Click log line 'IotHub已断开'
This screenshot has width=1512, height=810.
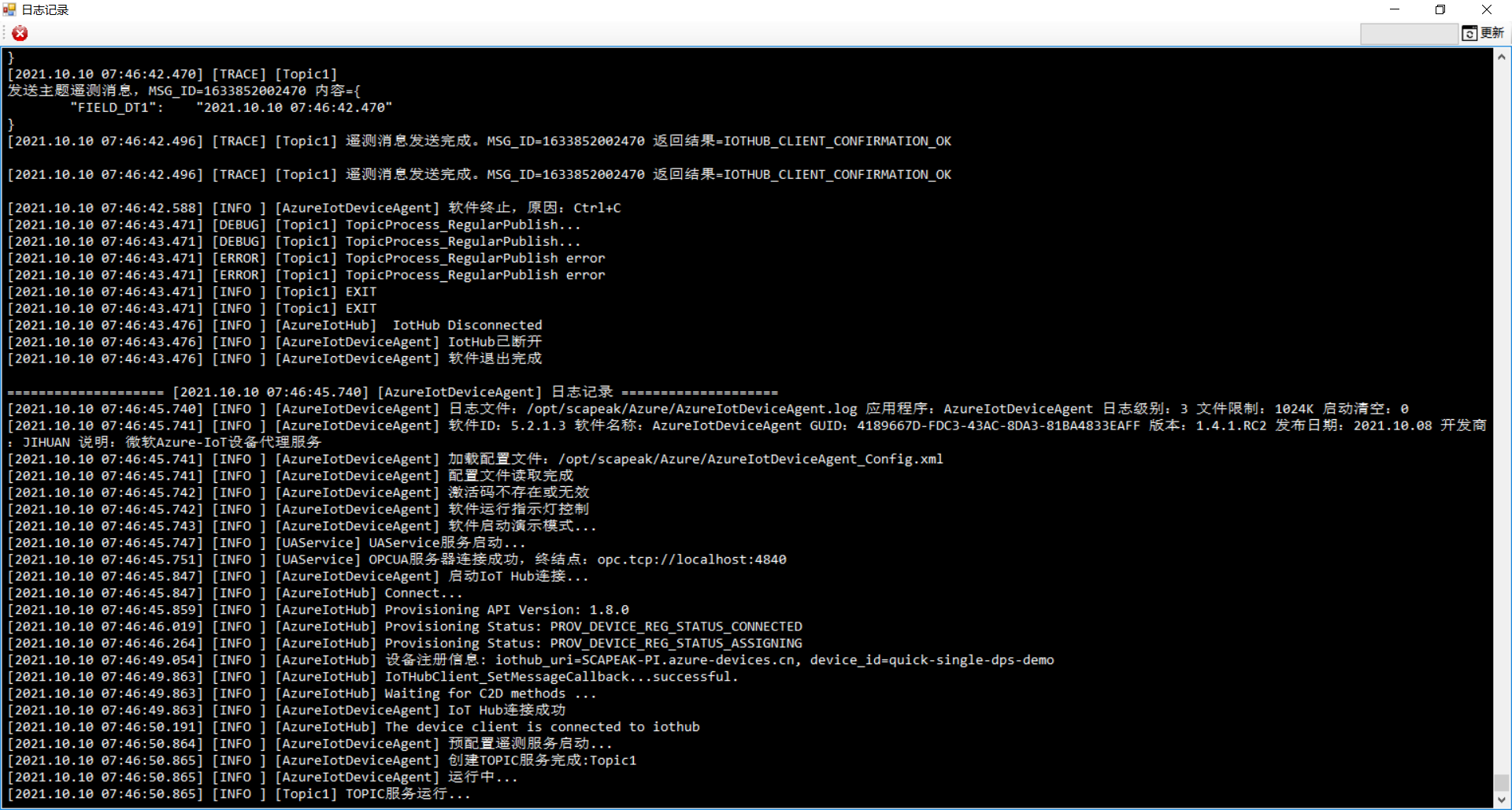coord(275,342)
